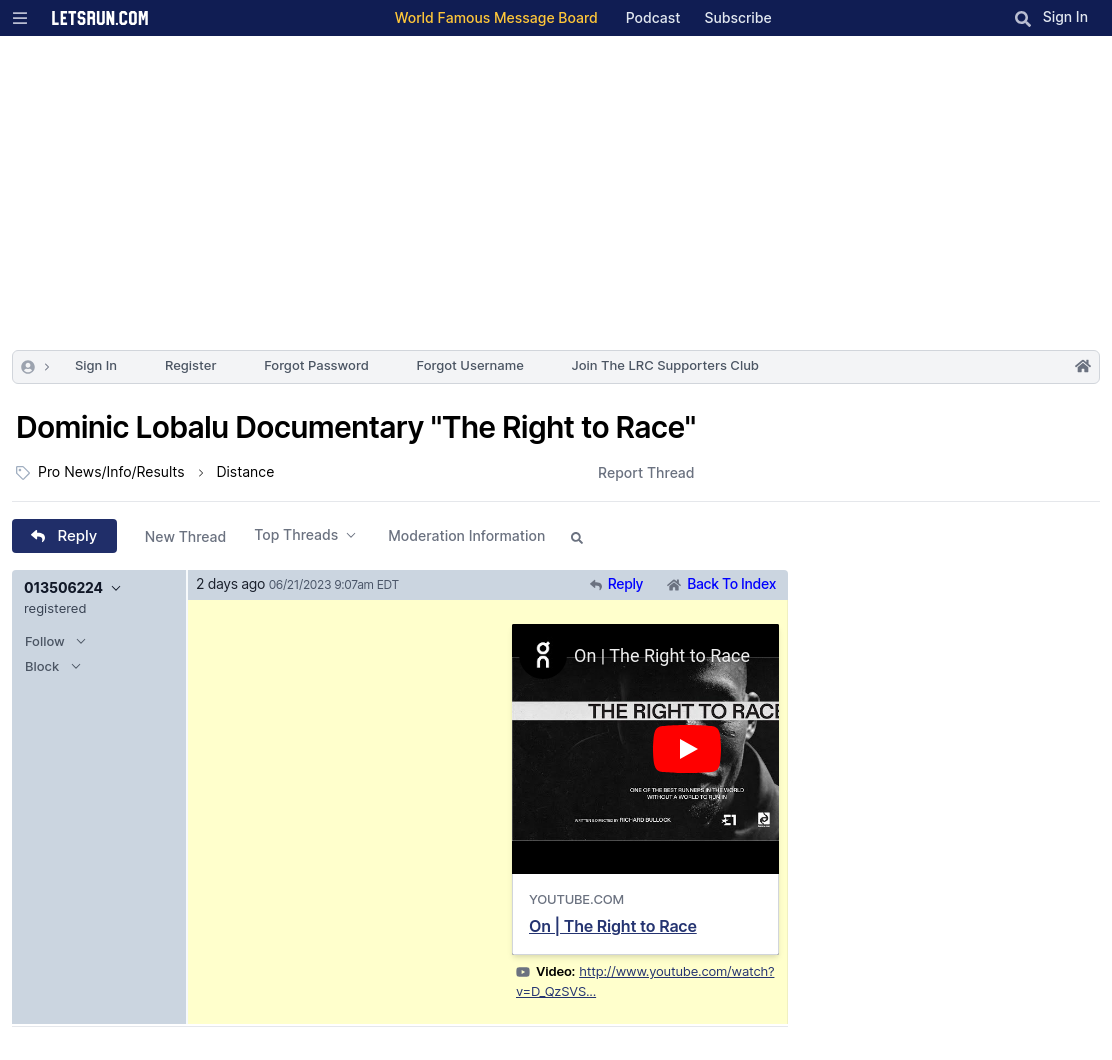Click Report Thread
1112x1060 pixels.
coord(645,473)
